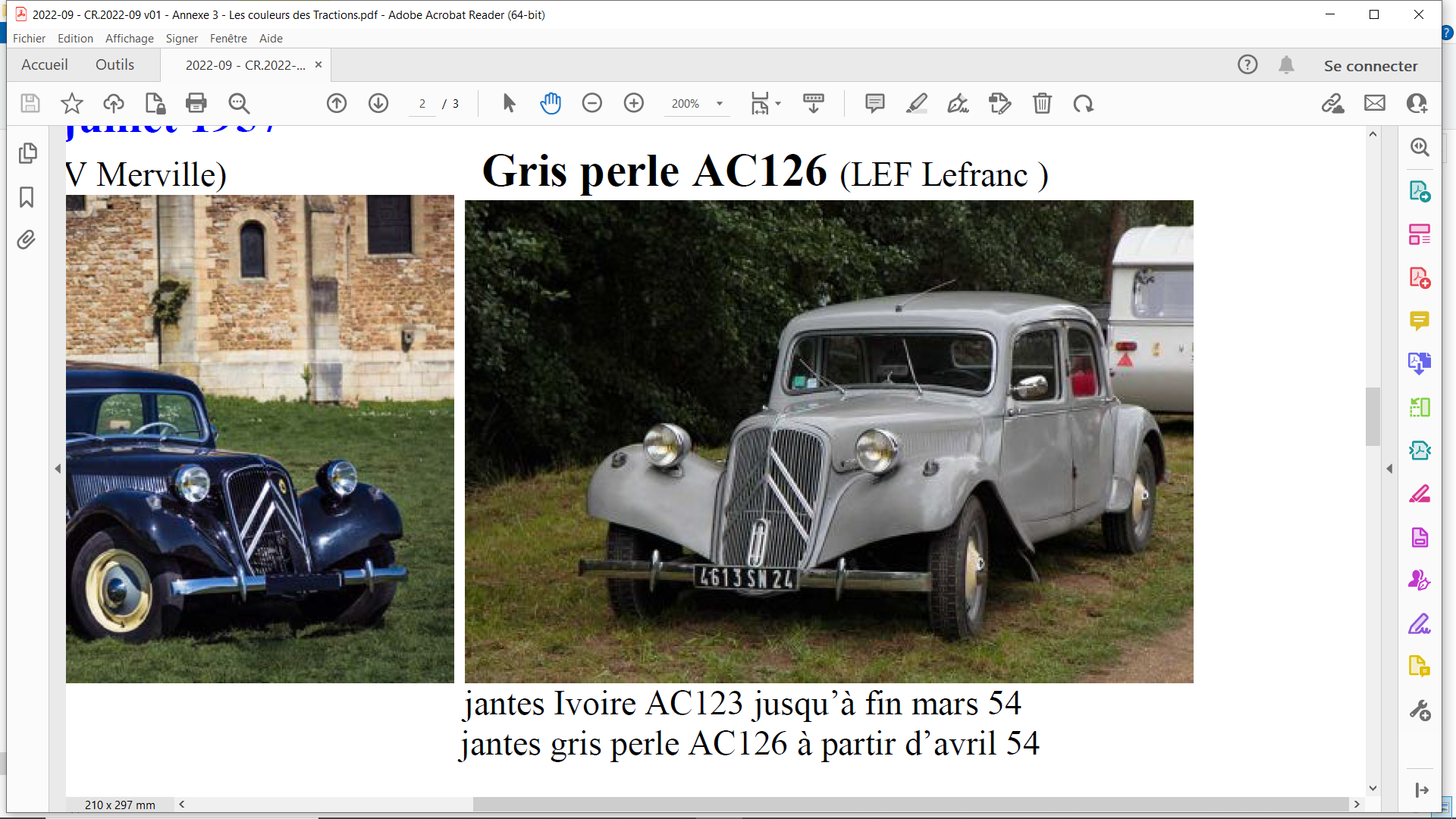Screen dimensions: 1456x819
Task: Toggle the Selection arrow tool
Action: 509,103
